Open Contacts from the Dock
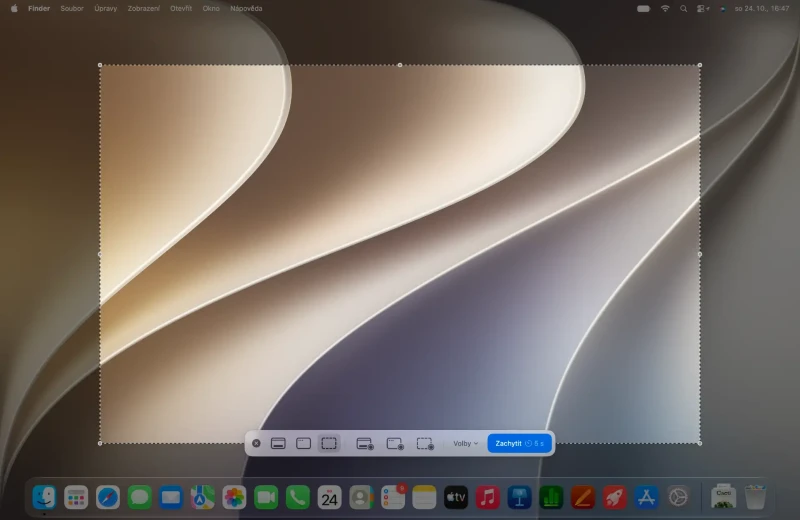This screenshot has height=520, width=800. click(x=361, y=497)
